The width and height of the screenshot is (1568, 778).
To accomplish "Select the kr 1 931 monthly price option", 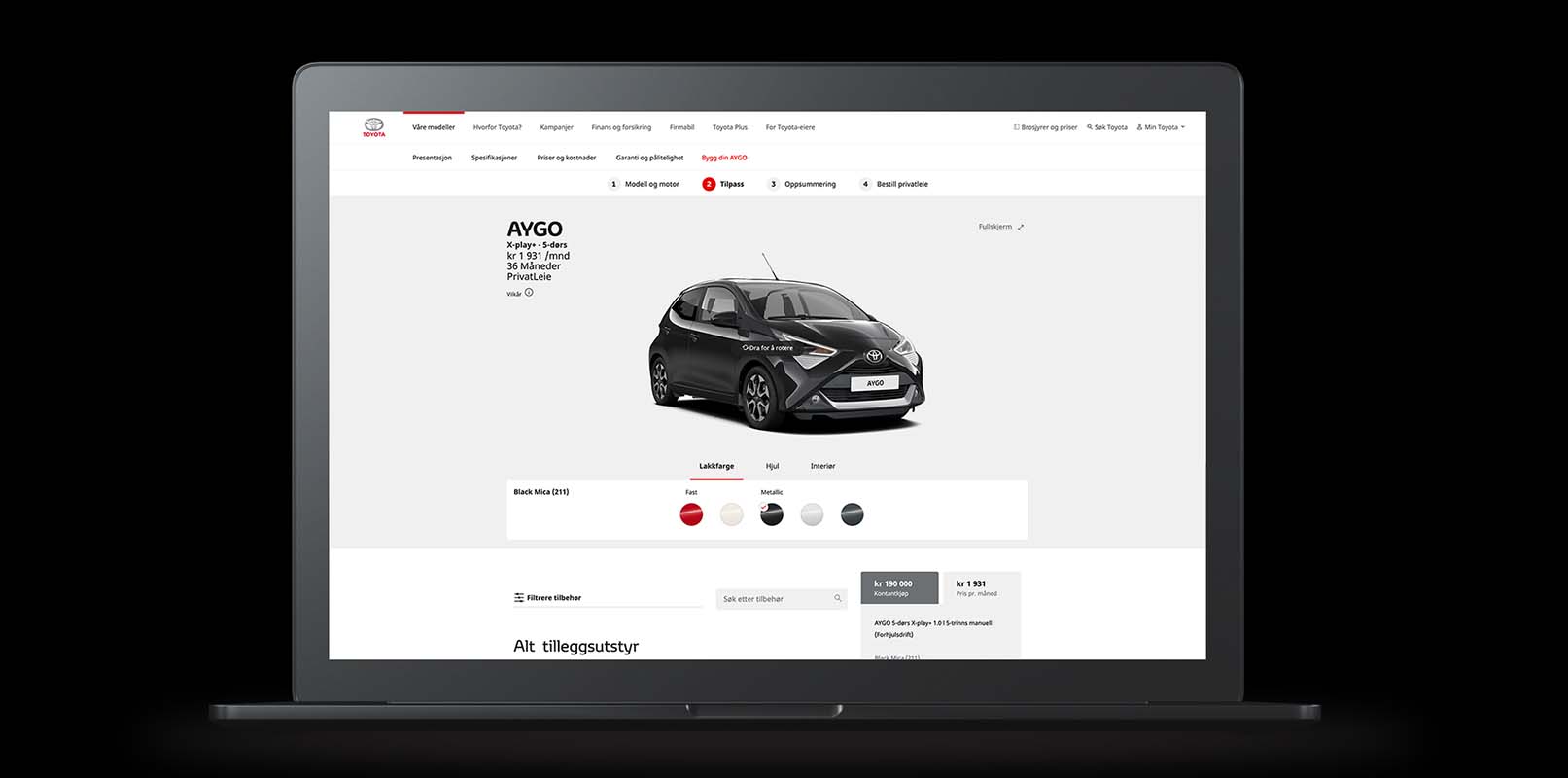I will point(981,587).
